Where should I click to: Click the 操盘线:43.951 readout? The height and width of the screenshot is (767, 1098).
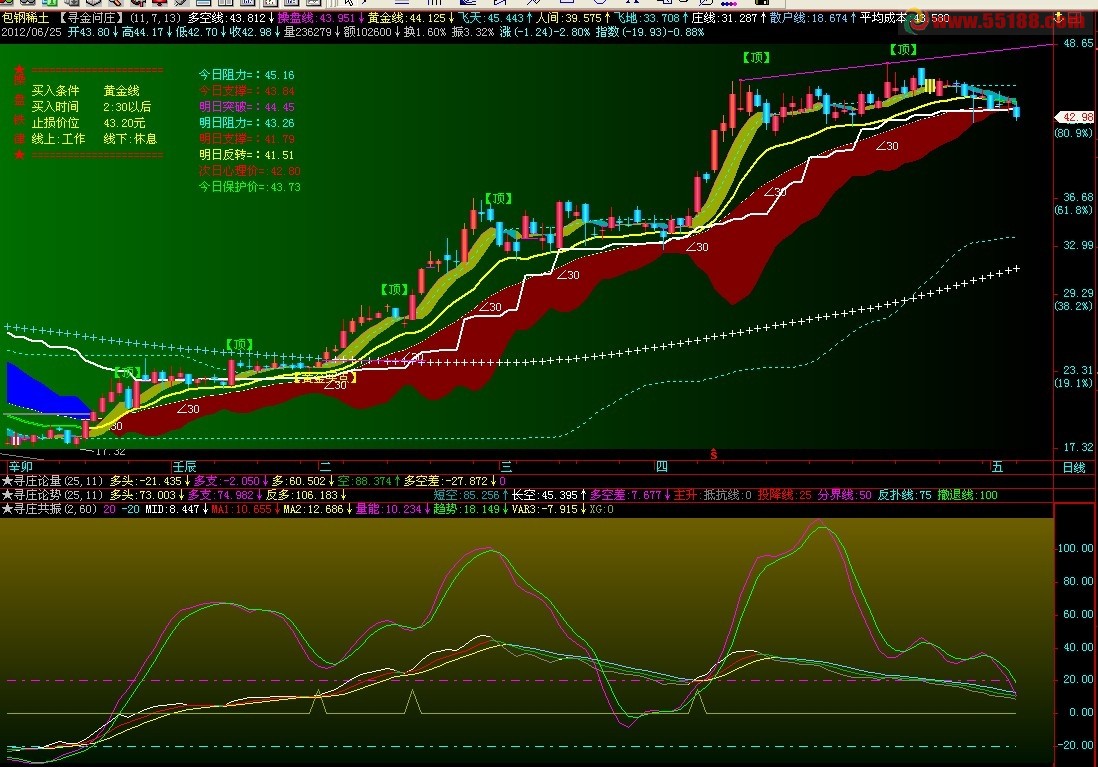[x=317, y=18]
